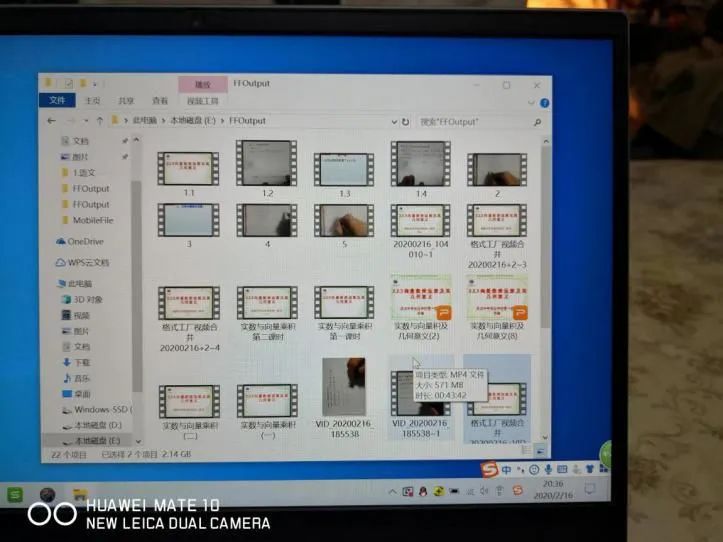Select video file named 3
Viewport: 723px width, 542px height.
coord(189,225)
